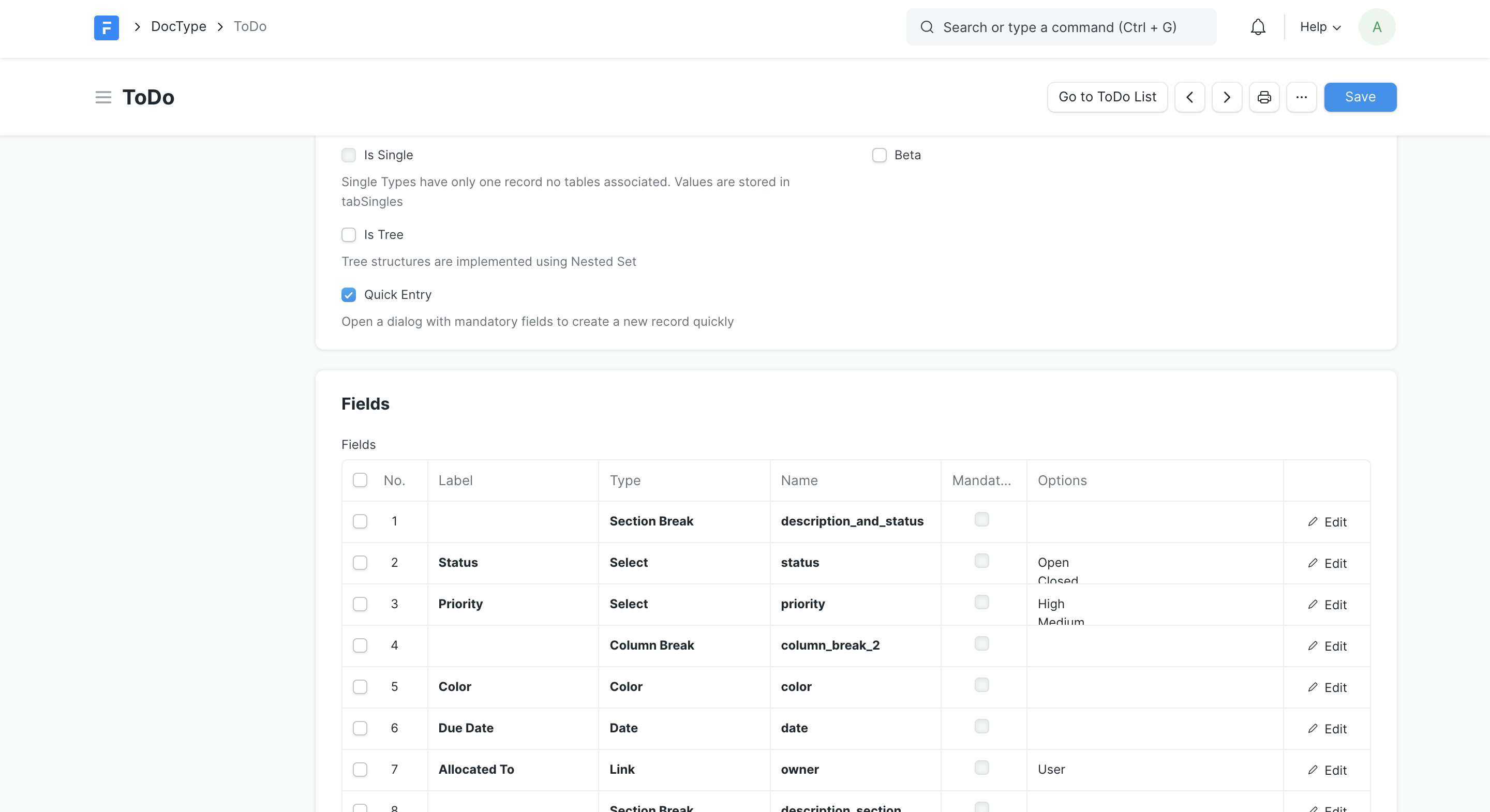Click the Color field type cell
Viewport: 1490px width, 812px height.
(x=682, y=686)
